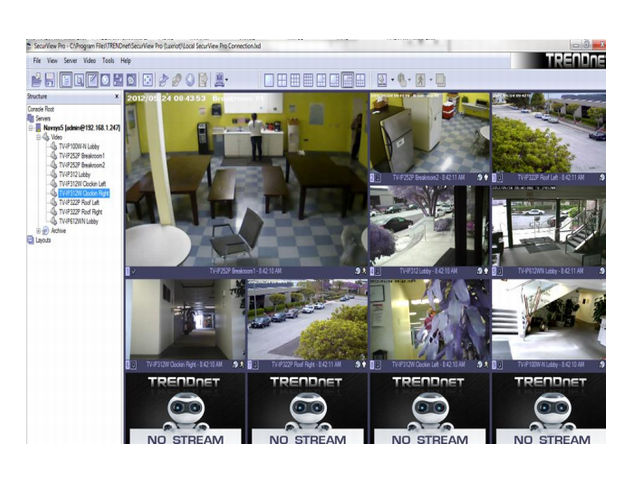Click audio icon on Breakroom2 feed title bar
Viewport: 640px width, 480px height.
point(480,178)
